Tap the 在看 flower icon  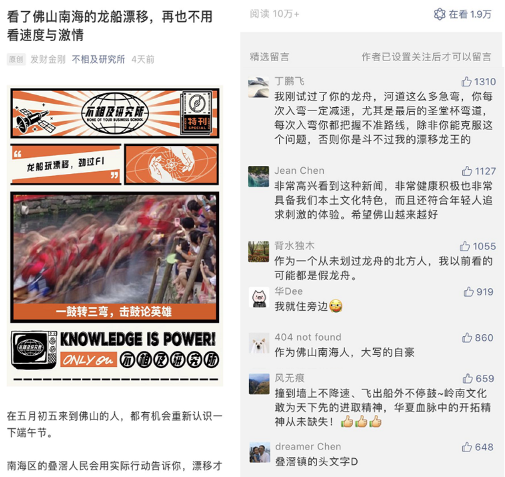click(439, 14)
